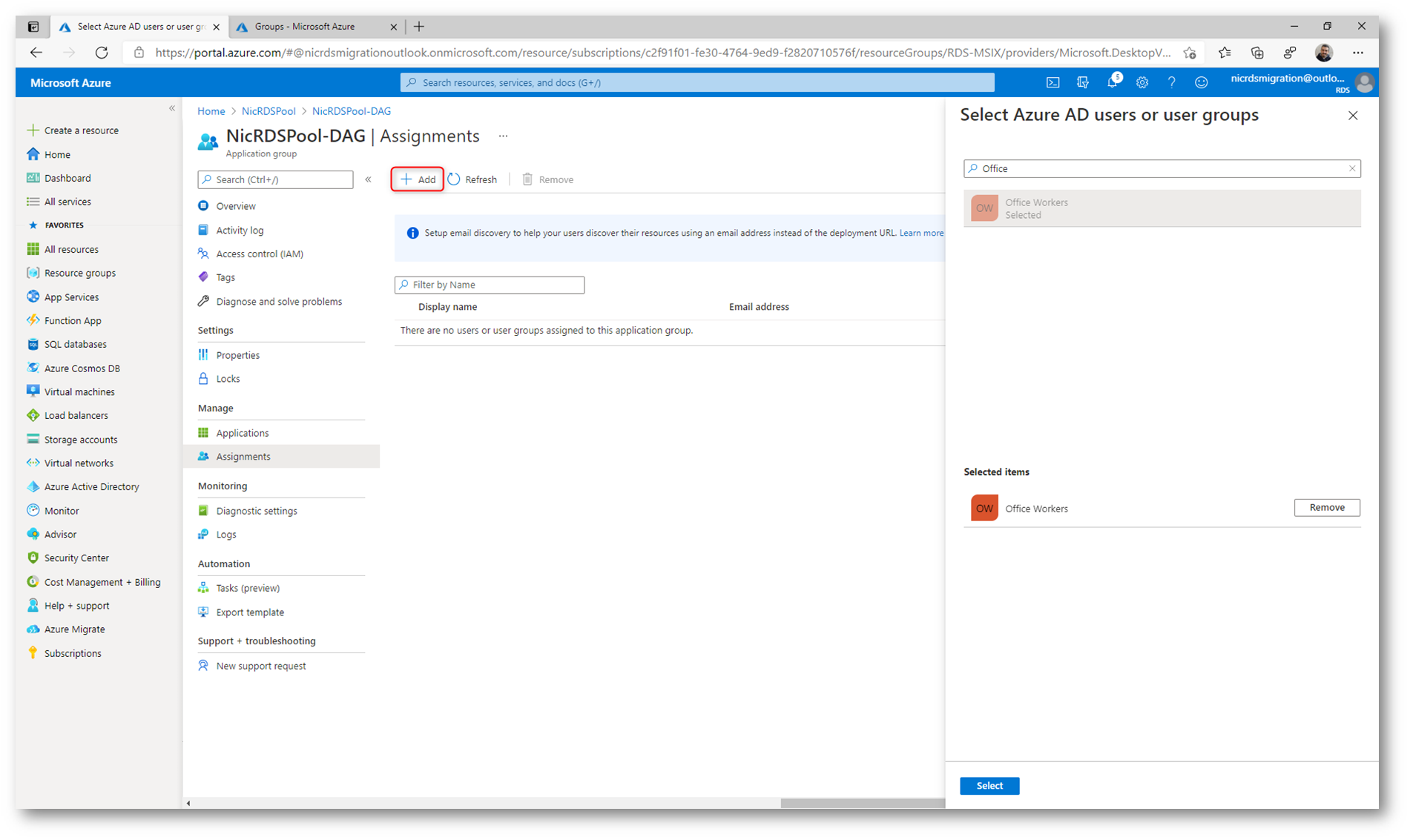Viewport: 1410px width, 840px height.
Task: Remove Office Workers from selected items
Action: (x=1327, y=508)
